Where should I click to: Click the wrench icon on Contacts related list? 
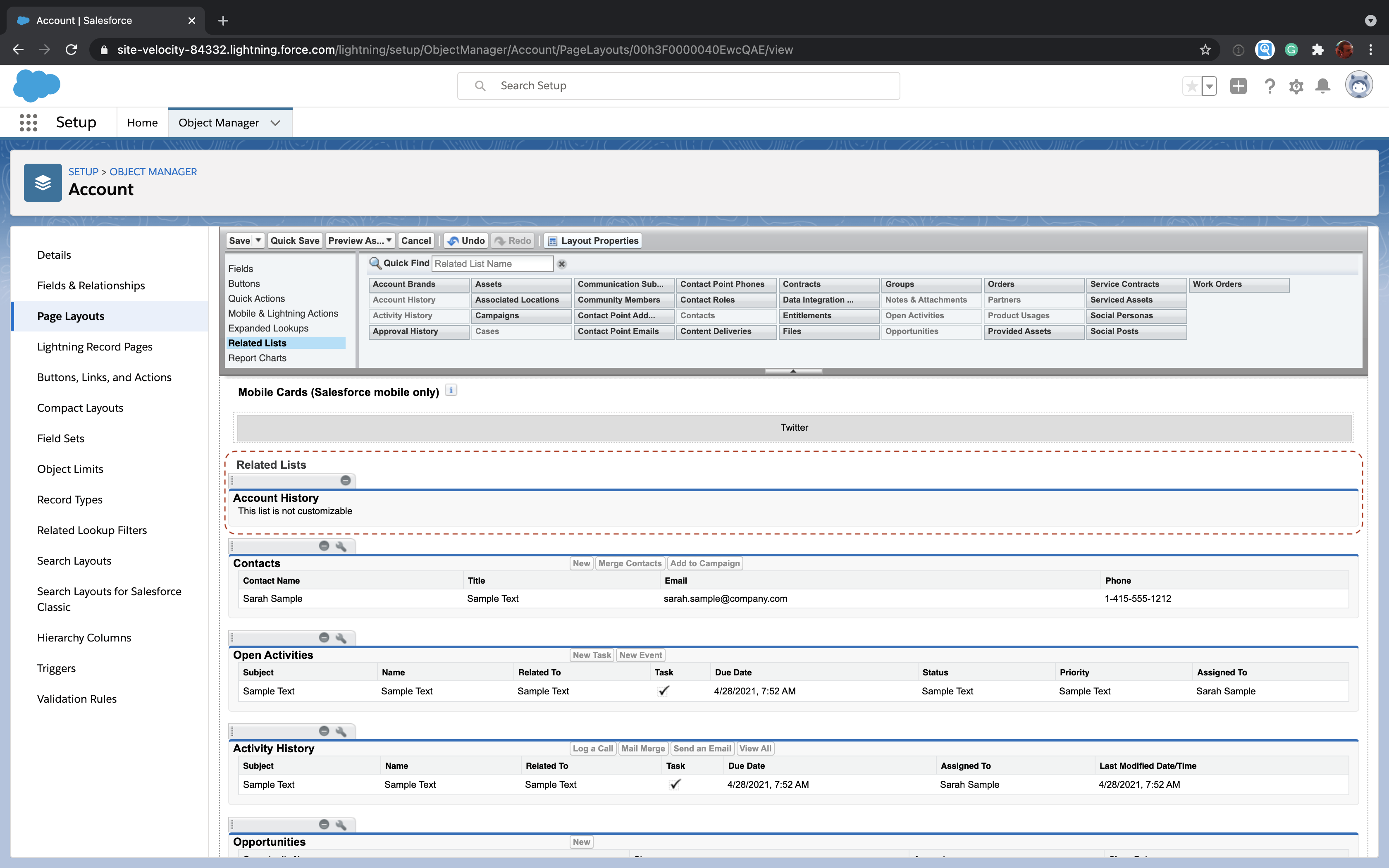point(341,546)
